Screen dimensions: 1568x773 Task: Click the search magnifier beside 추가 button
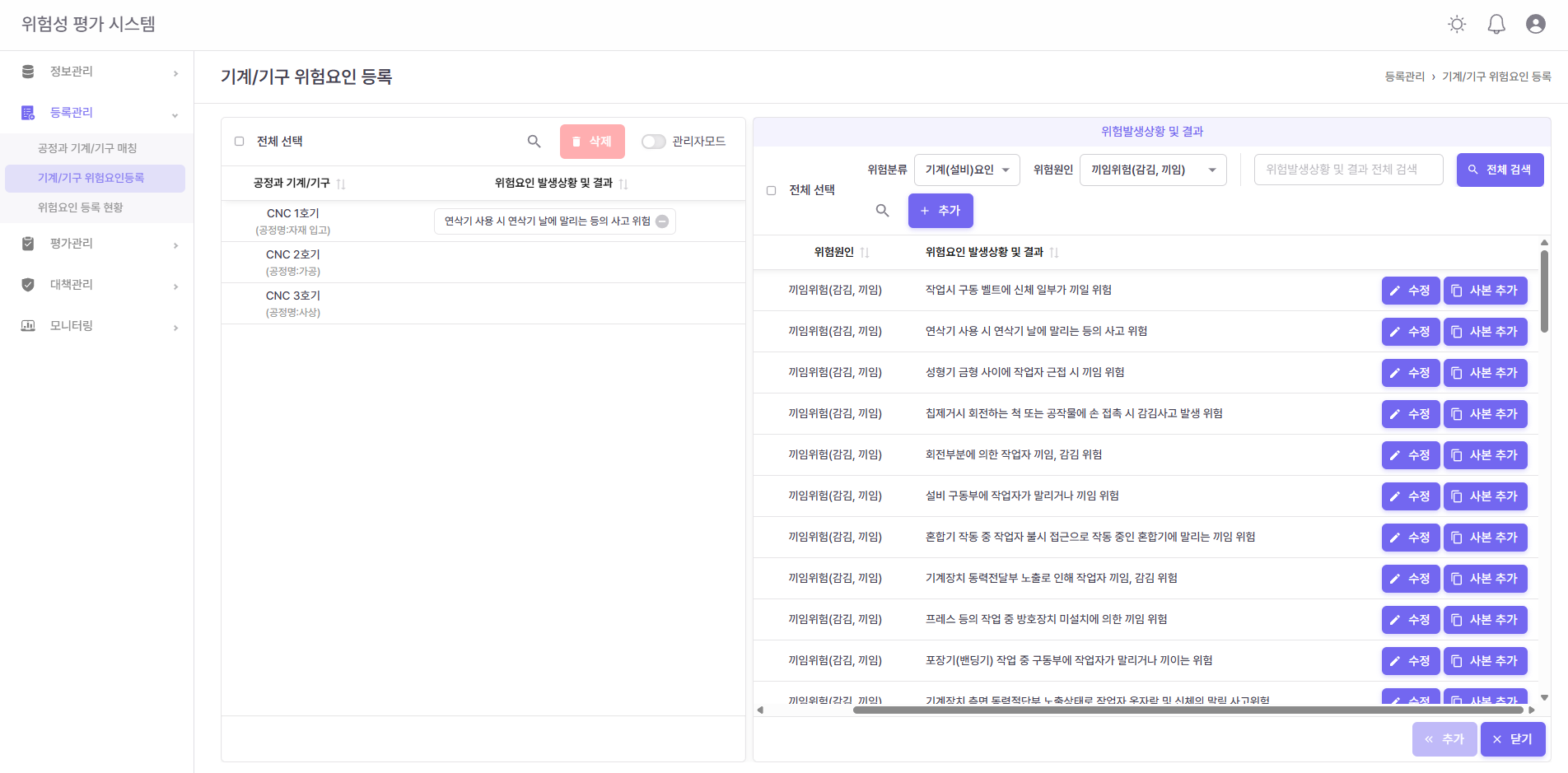tap(882, 211)
